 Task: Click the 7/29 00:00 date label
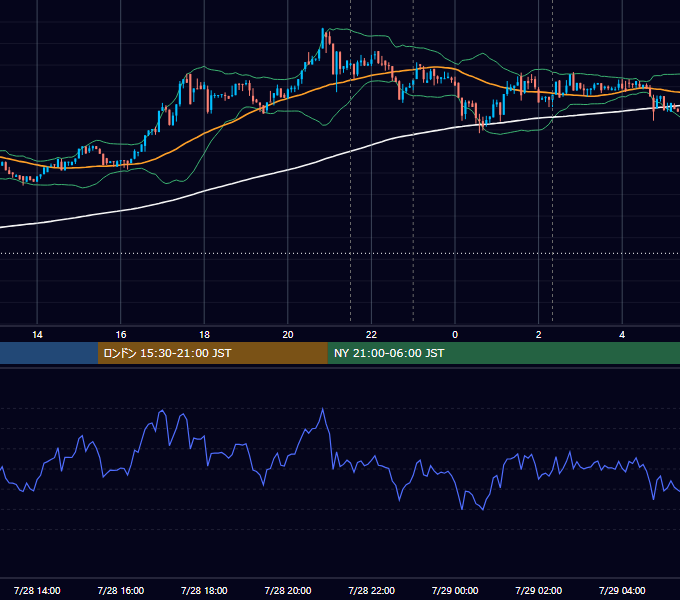coord(455,590)
